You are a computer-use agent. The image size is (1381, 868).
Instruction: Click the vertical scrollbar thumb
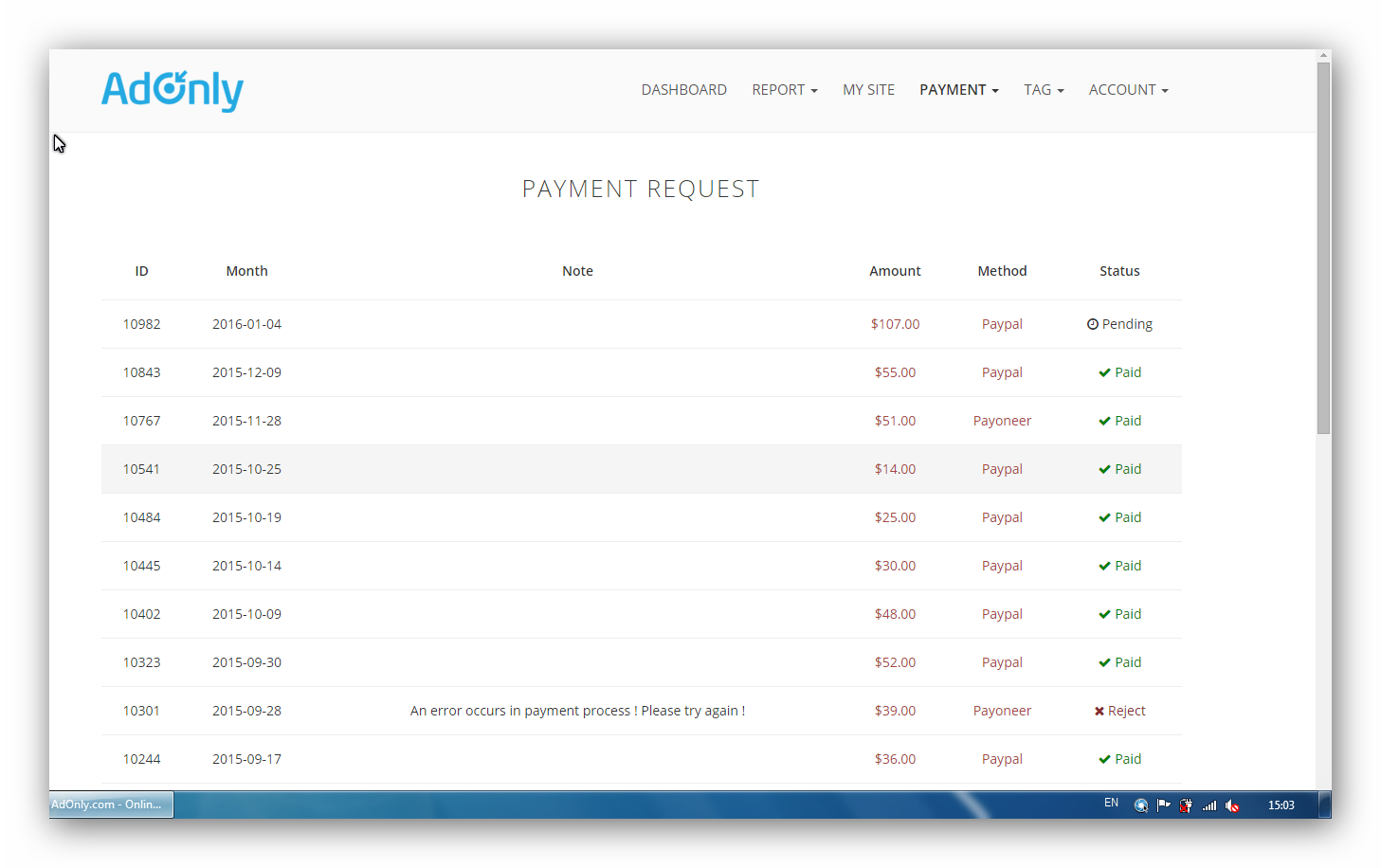(1324, 248)
